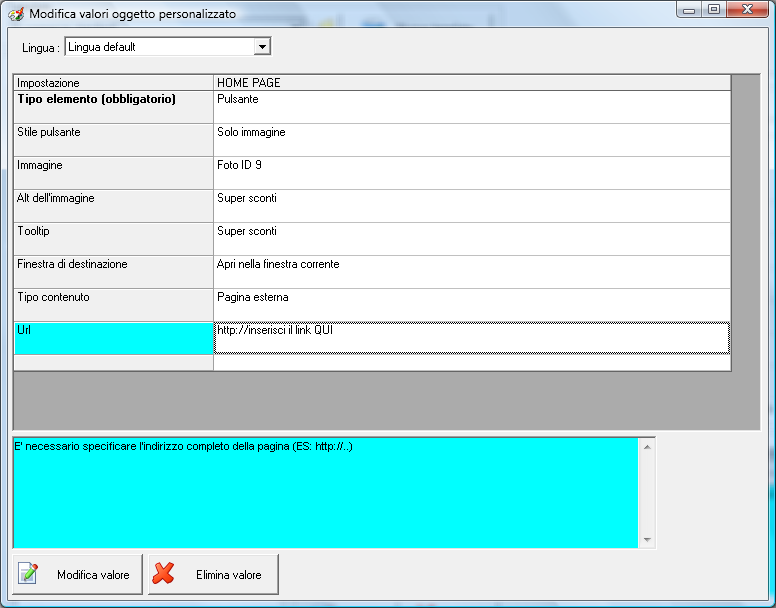Click the red X delete icon
Viewport: 776px width, 608px height.
[163, 573]
